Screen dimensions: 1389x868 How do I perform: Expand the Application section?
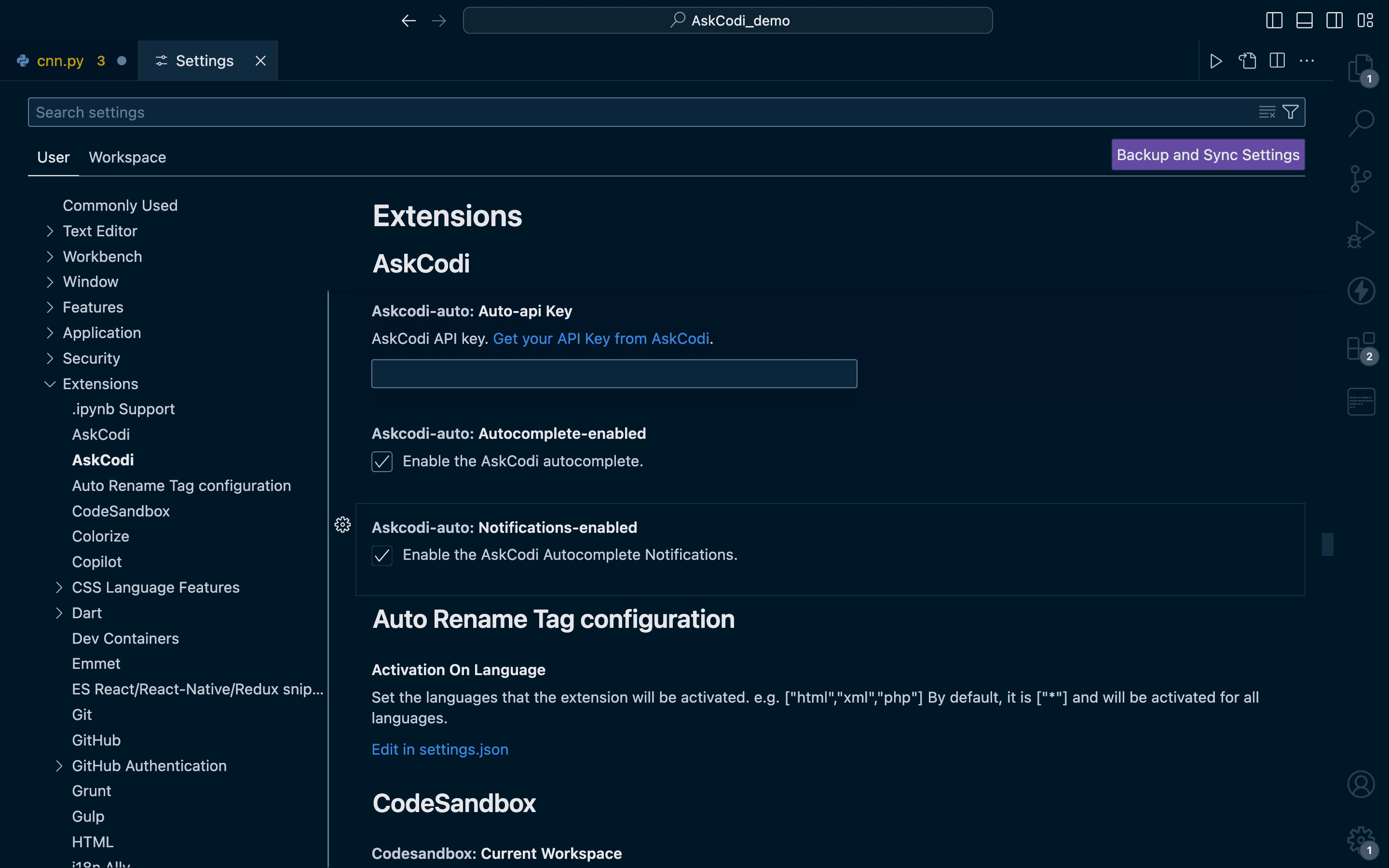50,333
